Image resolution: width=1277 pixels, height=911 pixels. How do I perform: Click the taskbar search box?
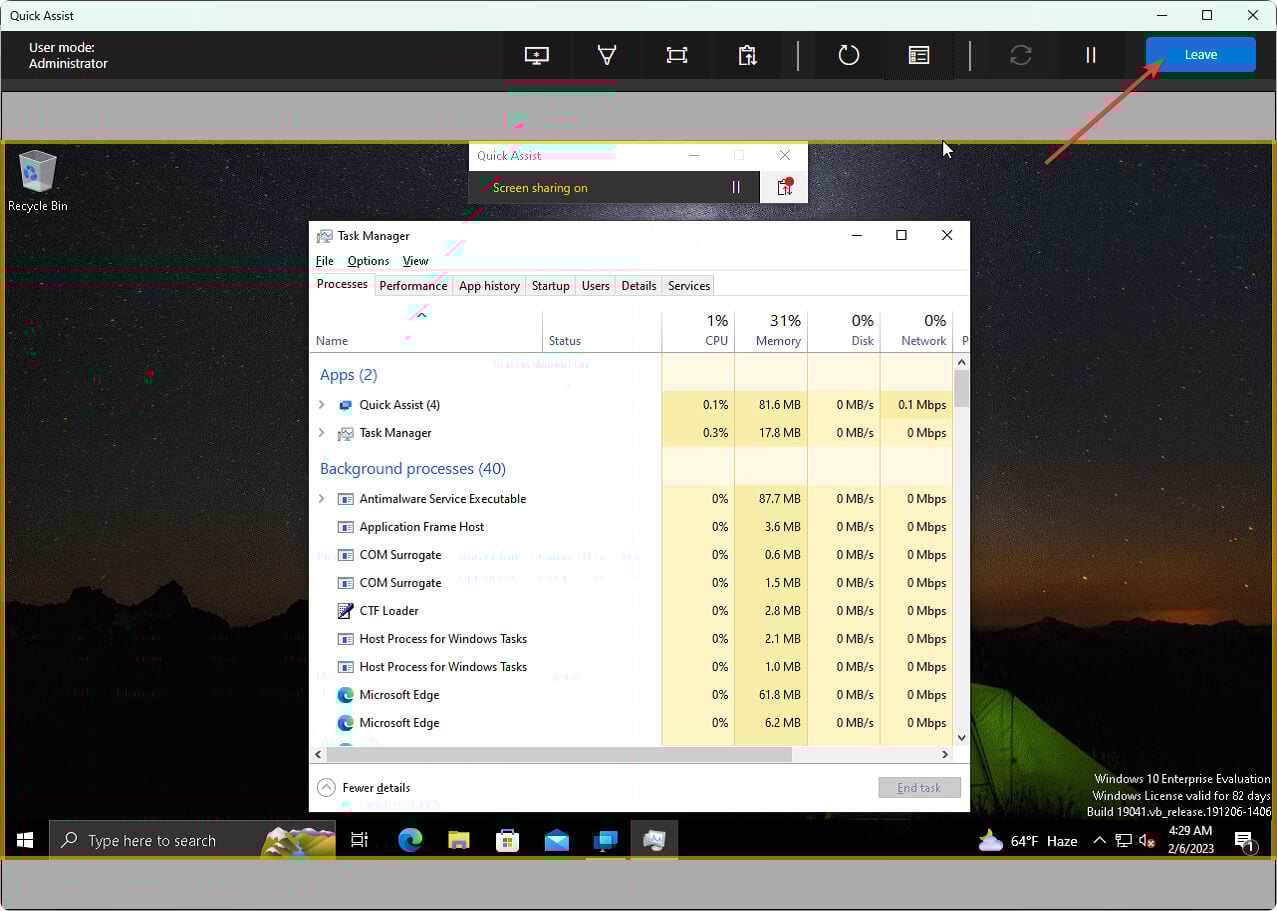193,840
